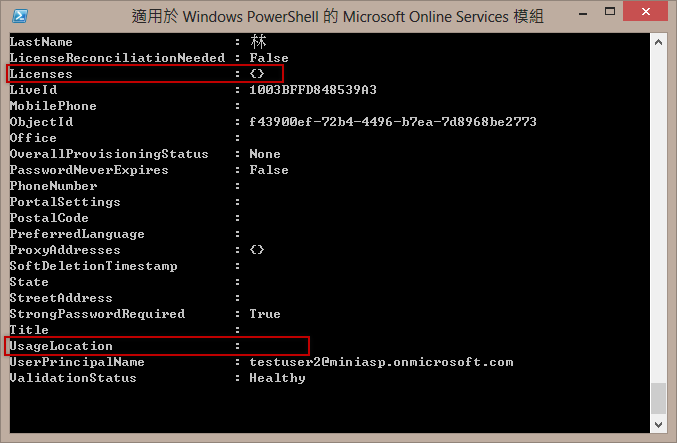Click the ProxyAddresses empty braces value
Viewport: 677px width, 443px height.
click(x=257, y=250)
